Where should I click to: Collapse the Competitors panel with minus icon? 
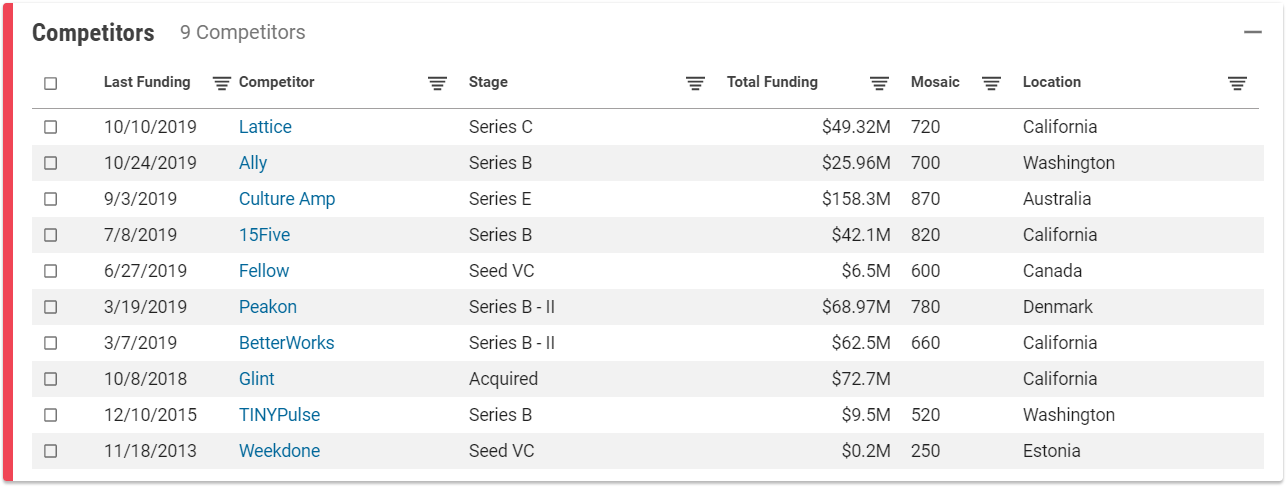click(1253, 33)
